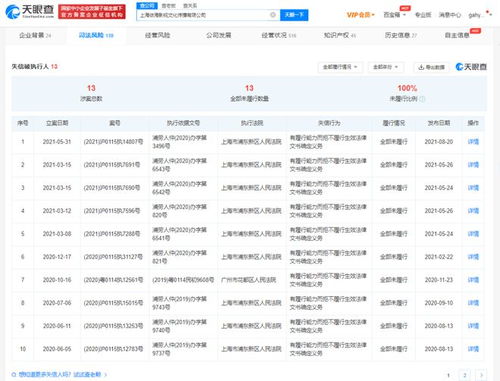Click the 发布日期 column header
500x381 pixels.
click(x=439, y=123)
